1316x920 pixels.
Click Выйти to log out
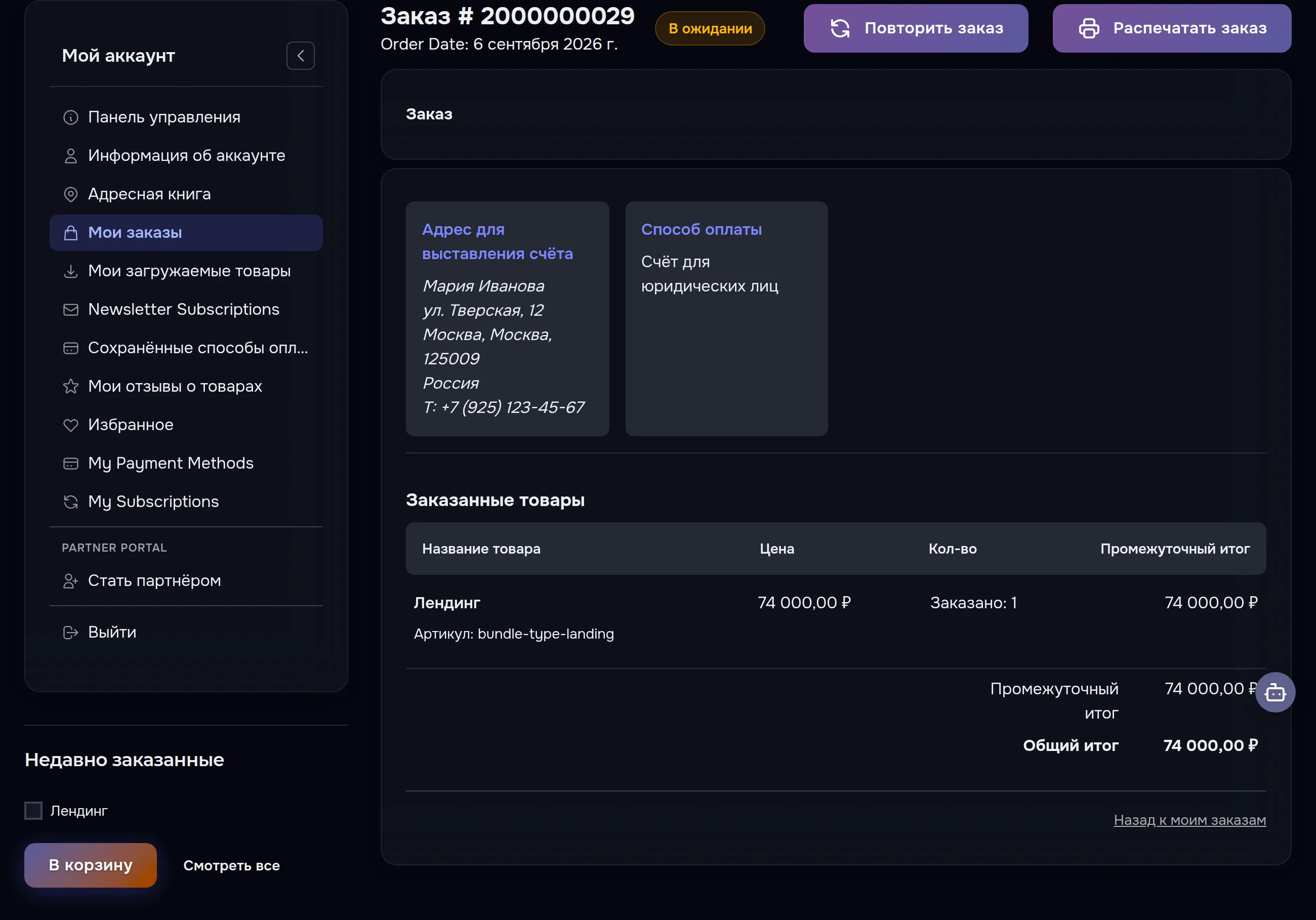[186, 632]
